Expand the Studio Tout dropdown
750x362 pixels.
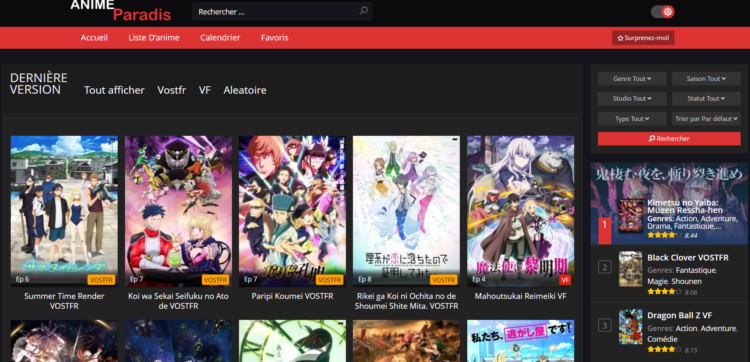[x=632, y=99]
